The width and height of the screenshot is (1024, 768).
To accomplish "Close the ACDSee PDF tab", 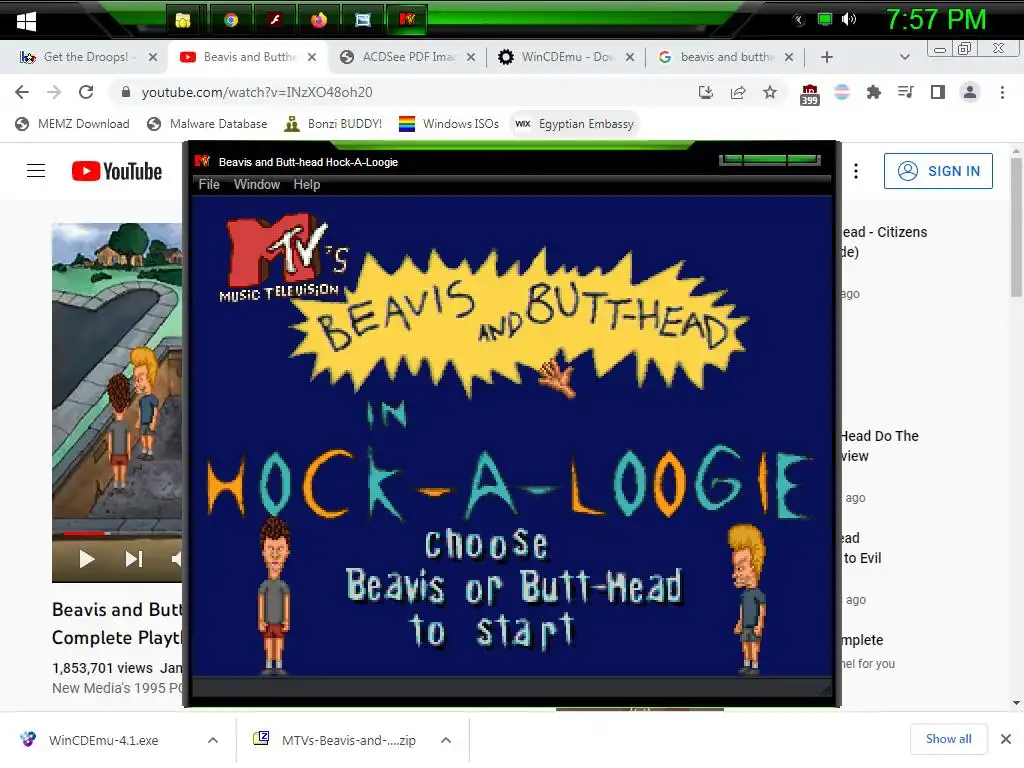I will point(471,57).
